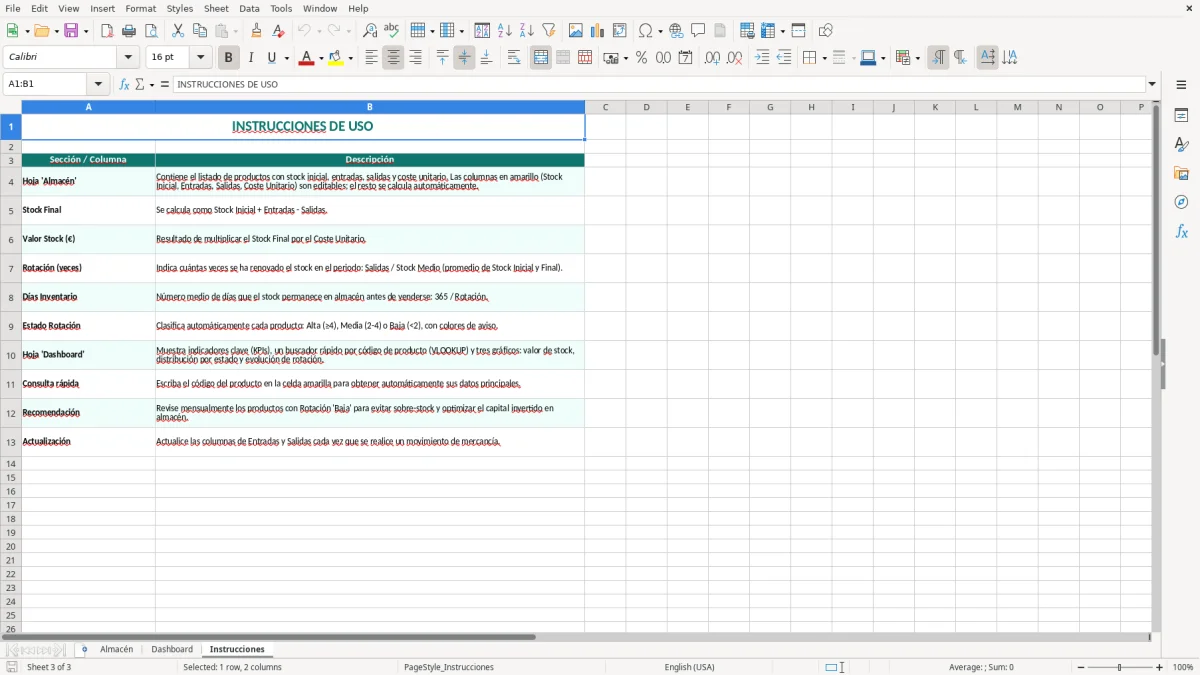Open sidebar Gallery icon
Image resolution: width=1200 pixels, height=675 pixels.
(x=1182, y=174)
